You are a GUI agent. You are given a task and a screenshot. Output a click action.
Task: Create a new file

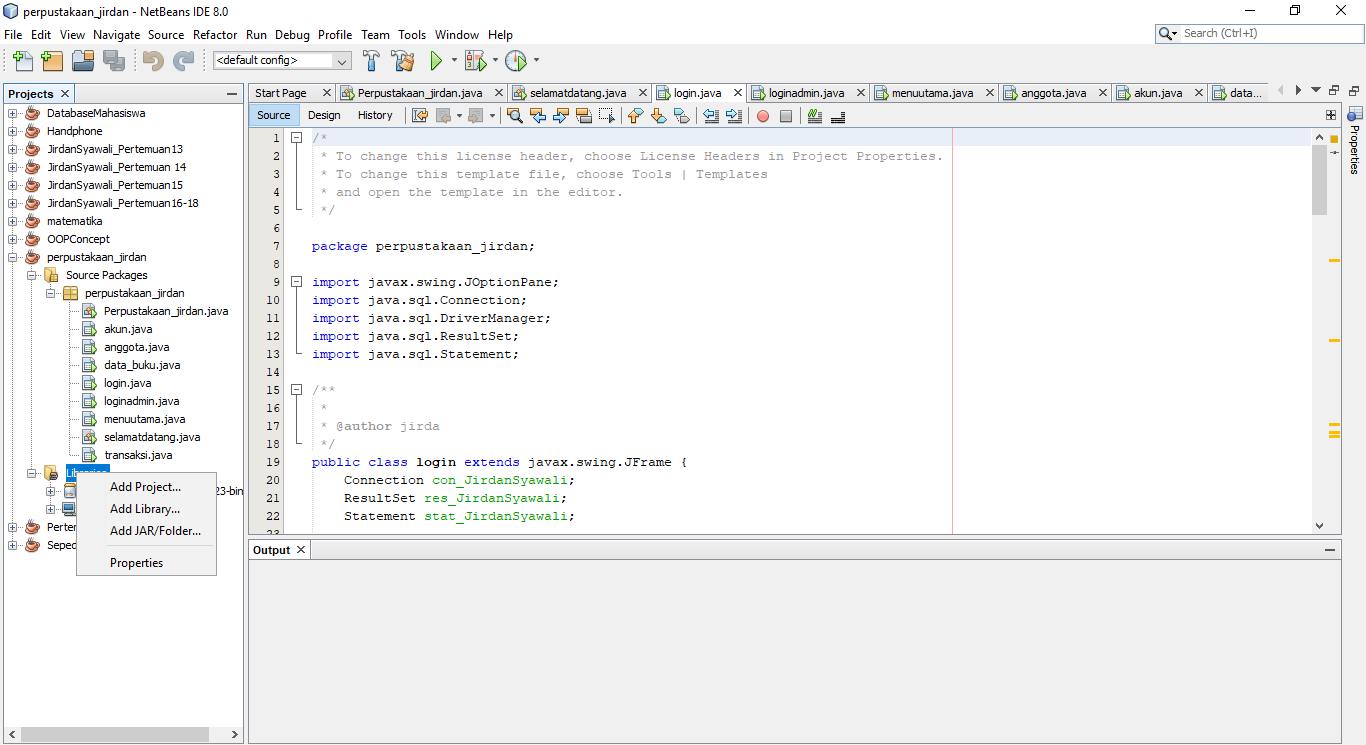22,61
